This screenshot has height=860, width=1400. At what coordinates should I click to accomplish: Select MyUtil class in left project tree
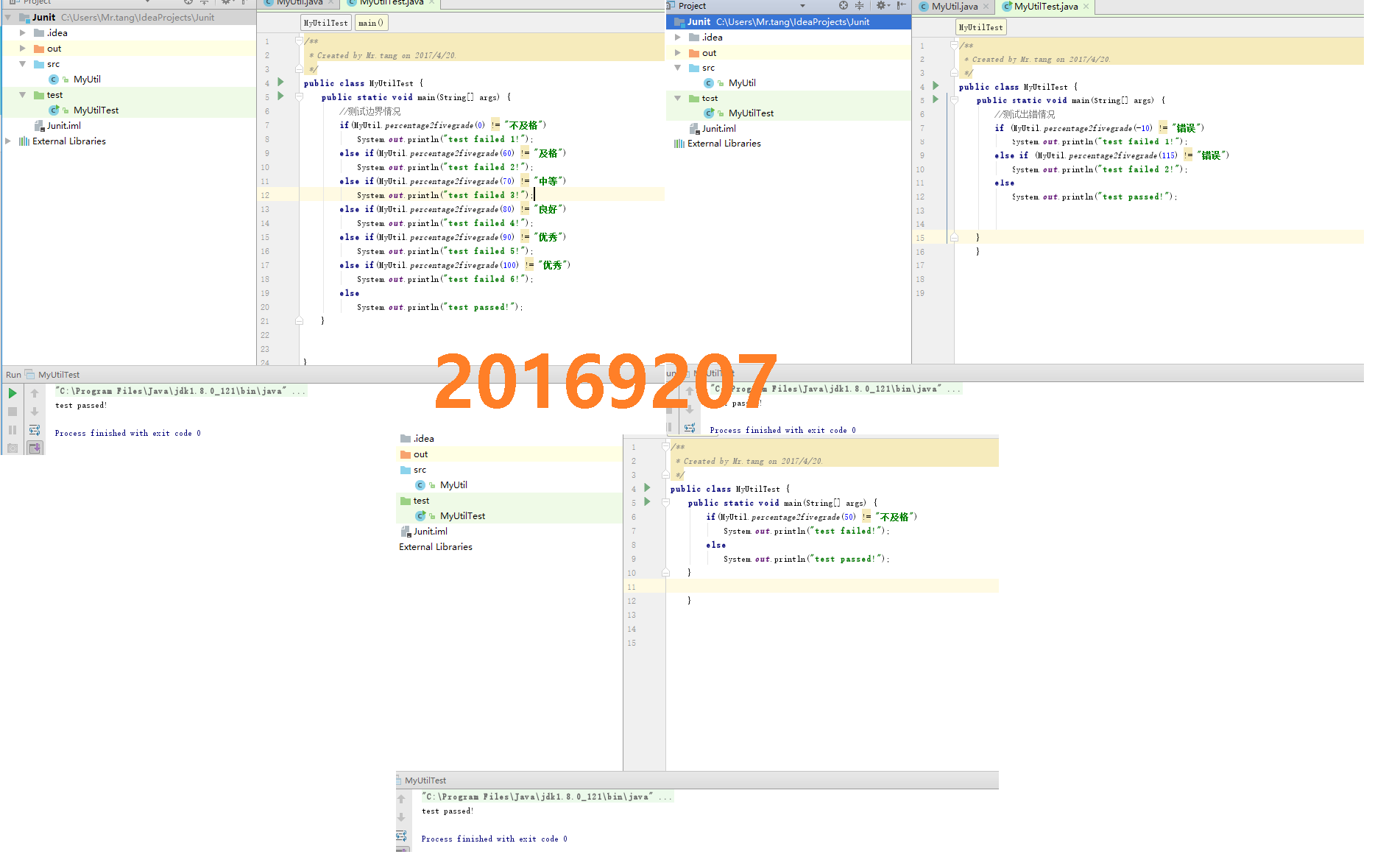(87, 80)
